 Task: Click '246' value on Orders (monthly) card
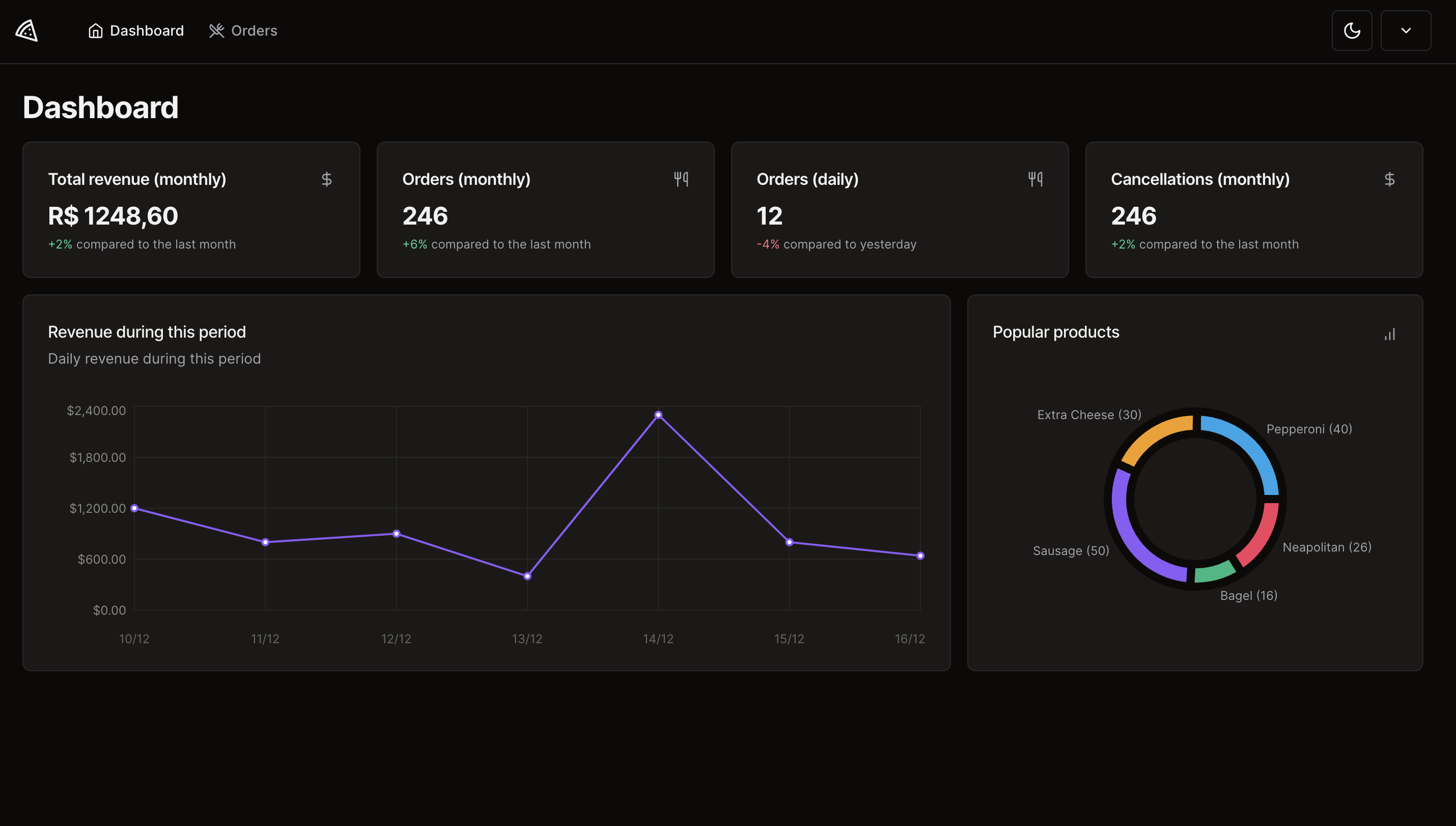425,215
